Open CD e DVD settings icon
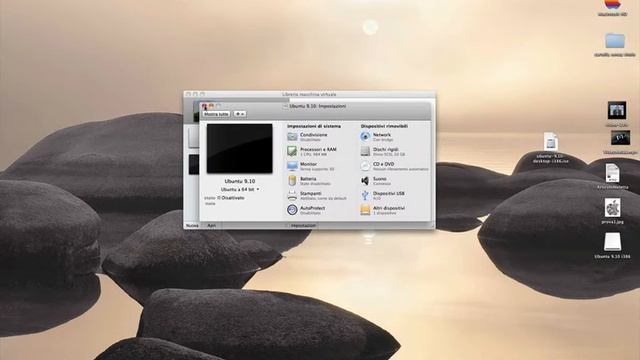The image size is (640, 360). pyautogui.click(x=365, y=166)
